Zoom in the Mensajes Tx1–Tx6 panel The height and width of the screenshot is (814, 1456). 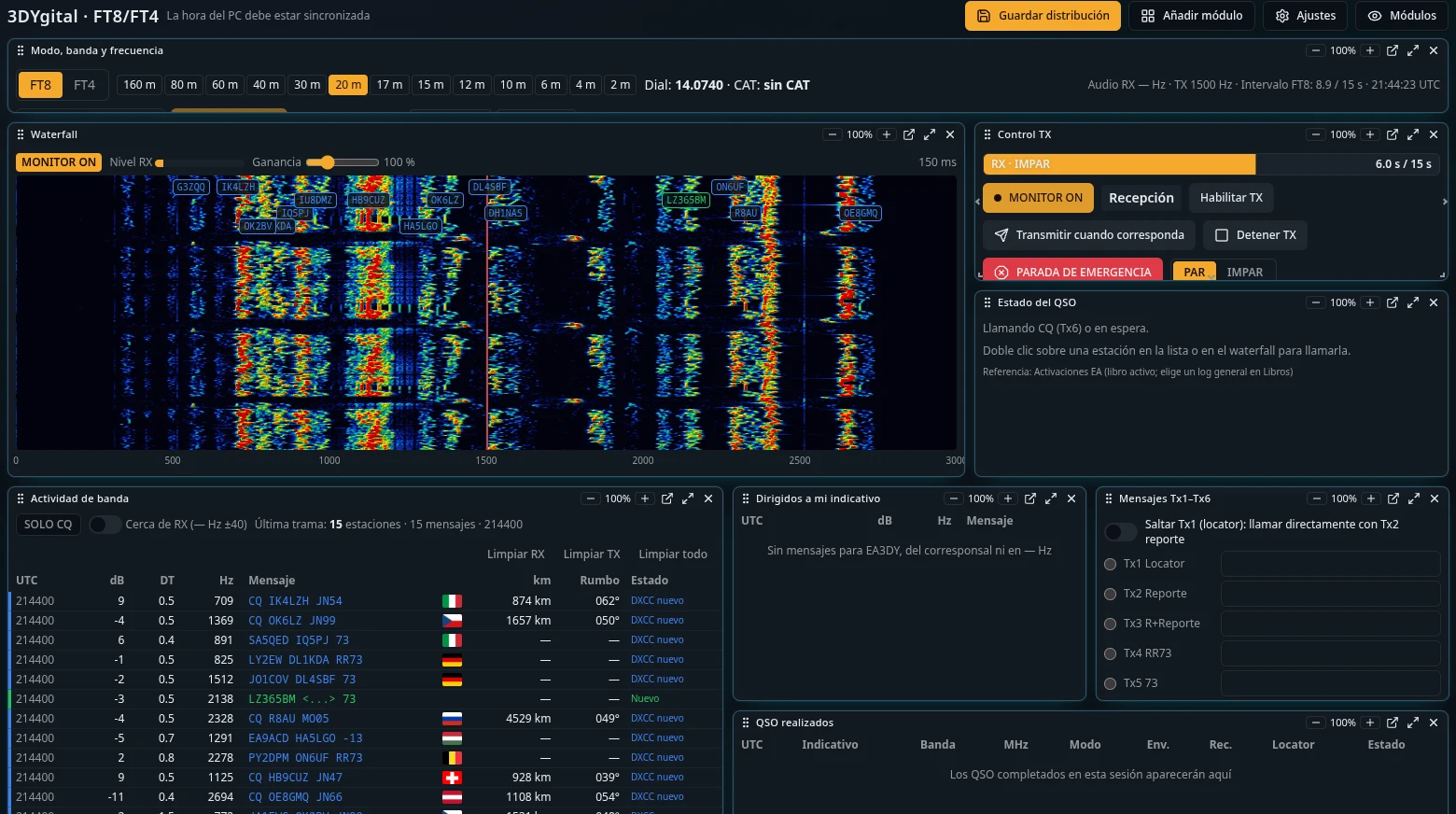[1371, 498]
